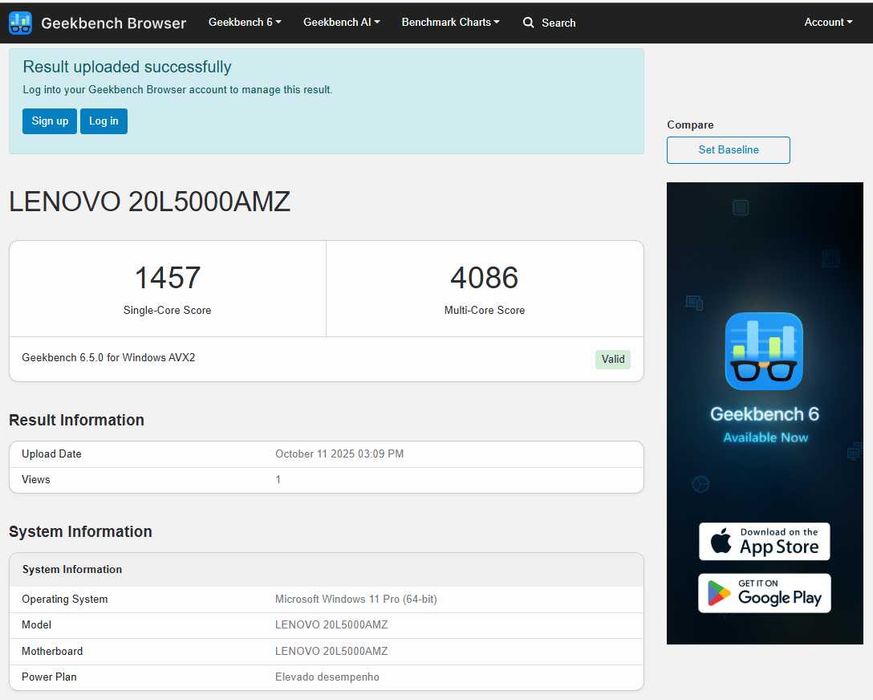The image size is (873, 700).
Task: Click the Google Play triangle logo
Action: click(x=719, y=593)
